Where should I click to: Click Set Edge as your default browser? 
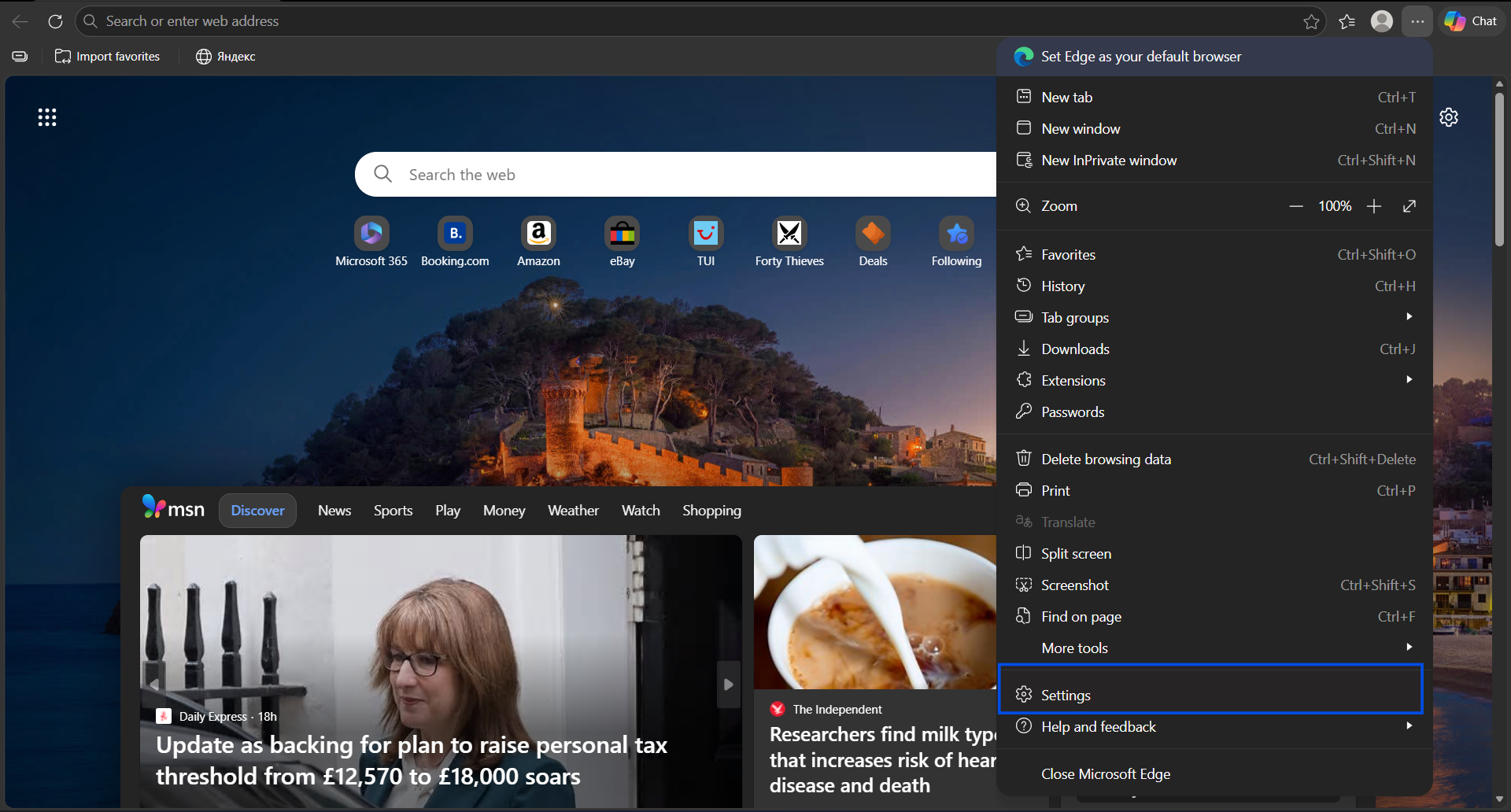(1140, 57)
